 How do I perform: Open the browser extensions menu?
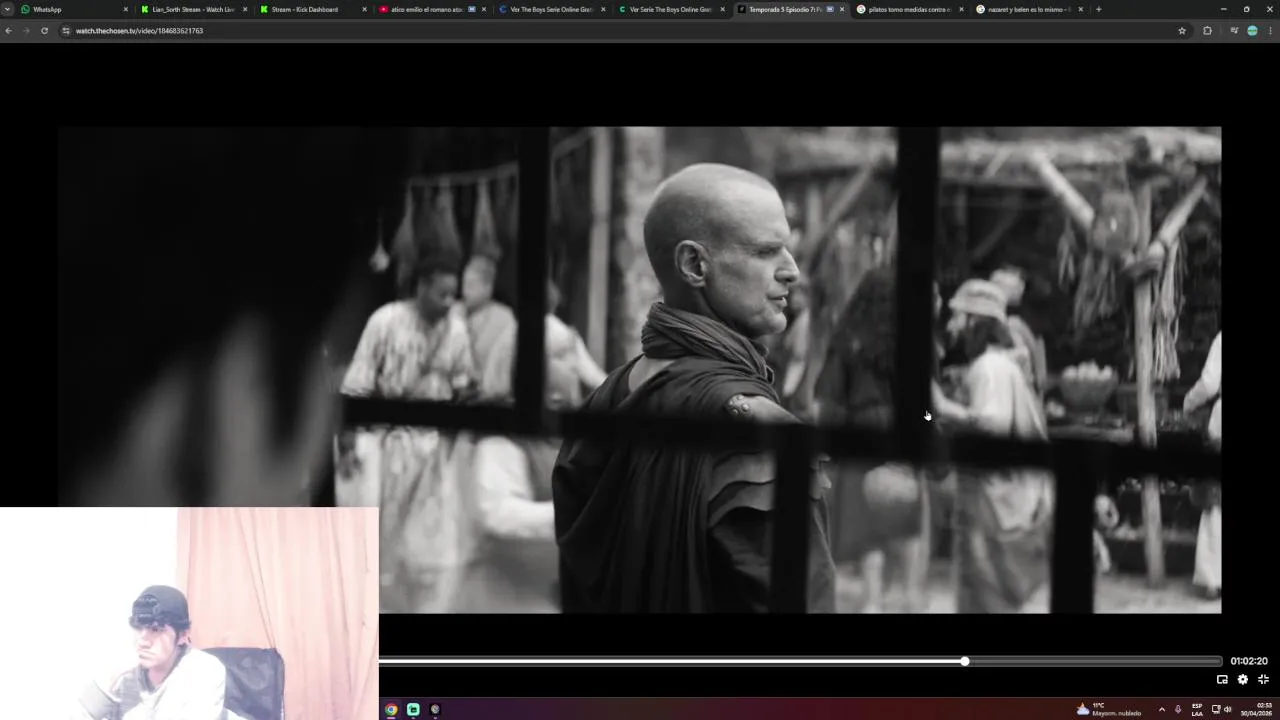(x=1207, y=31)
